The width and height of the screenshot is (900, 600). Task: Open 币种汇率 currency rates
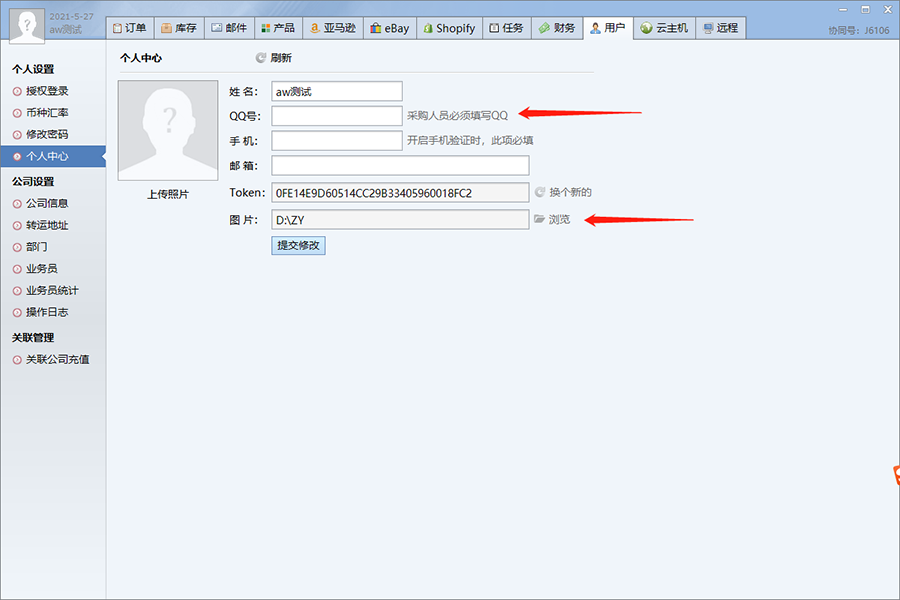click(47, 113)
